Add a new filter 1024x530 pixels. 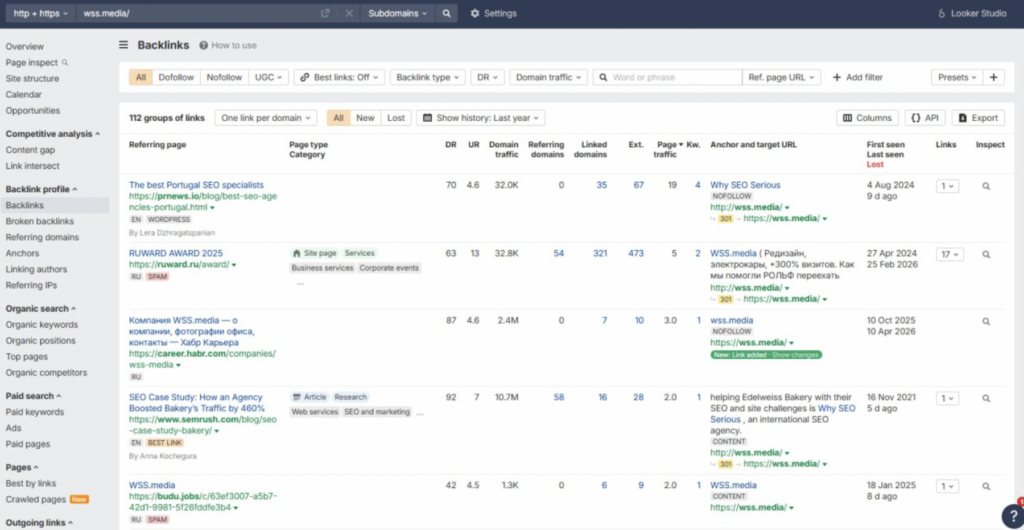coord(857,77)
